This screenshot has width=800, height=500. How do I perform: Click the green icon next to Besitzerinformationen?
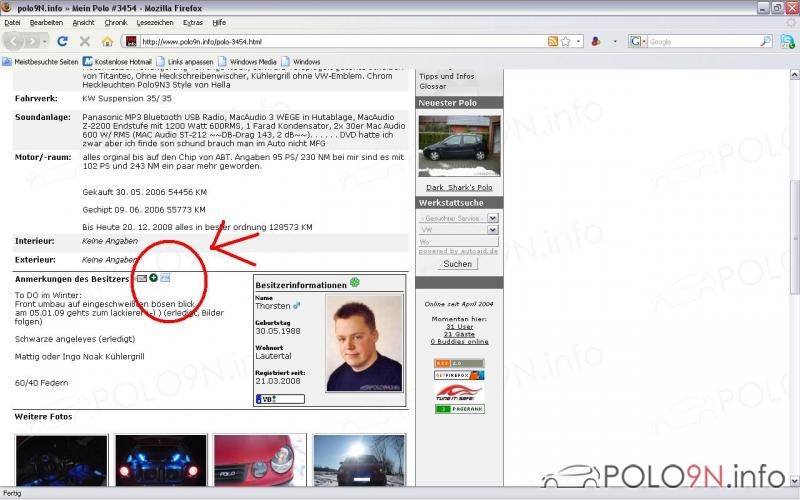click(x=355, y=283)
